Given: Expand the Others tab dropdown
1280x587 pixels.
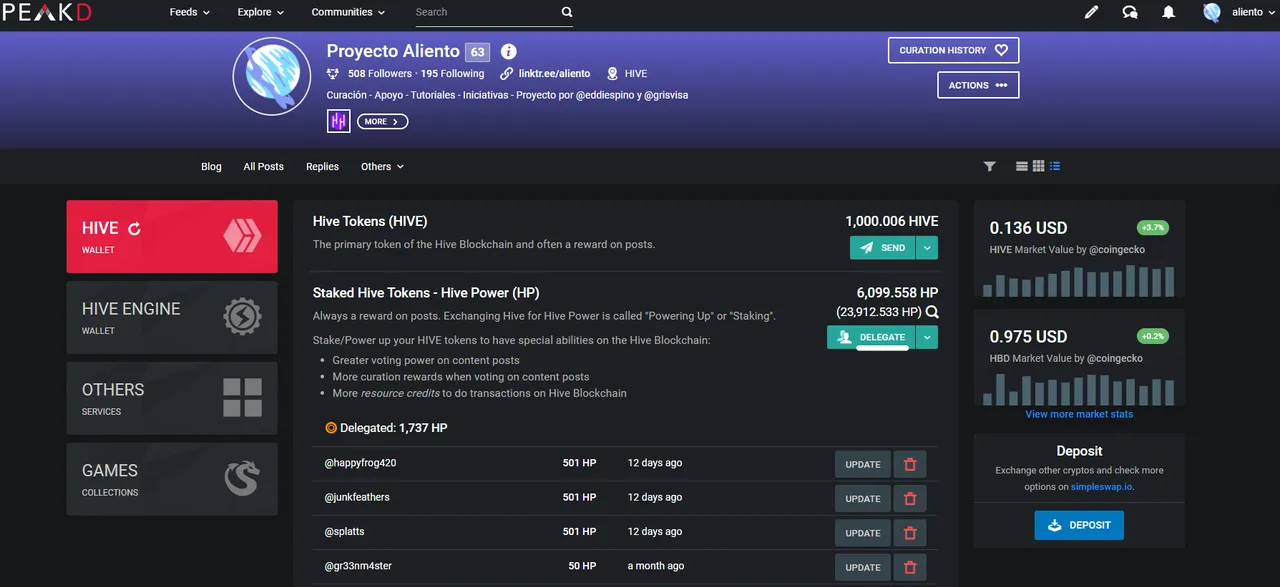Looking at the screenshot, I should 382,166.
